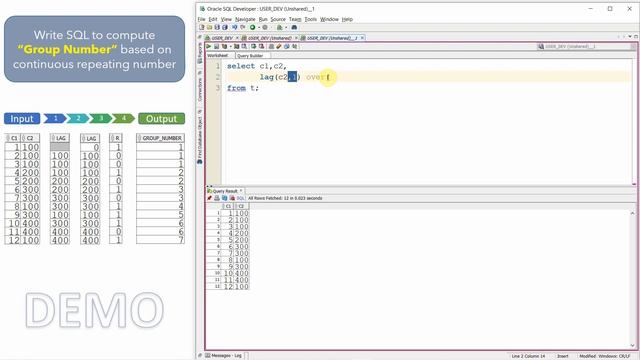Image resolution: width=640 pixels, height=360 pixels.
Task: Close the Query Result tab
Action: coord(241,191)
